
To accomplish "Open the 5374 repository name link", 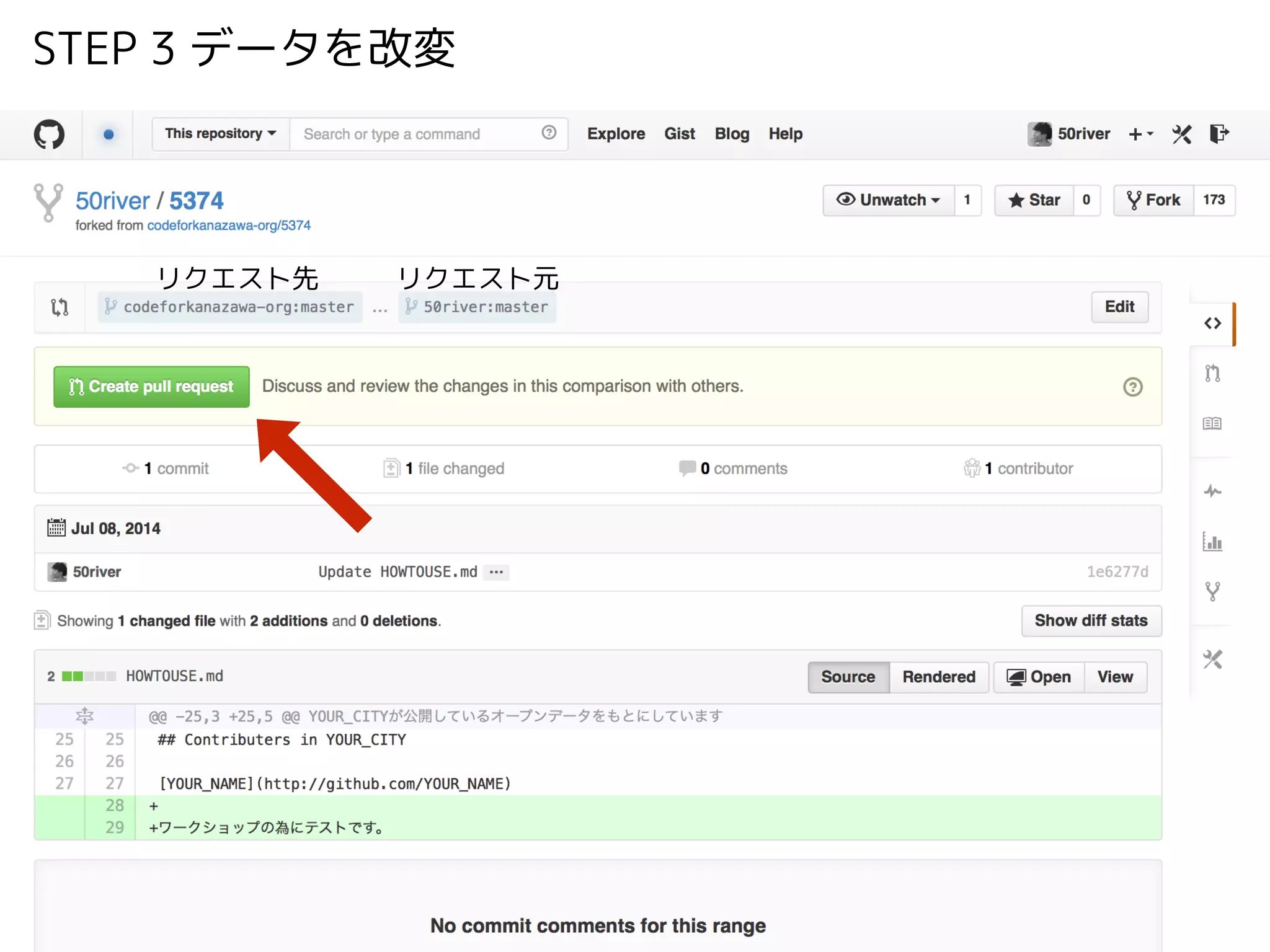I will tap(197, 201).
